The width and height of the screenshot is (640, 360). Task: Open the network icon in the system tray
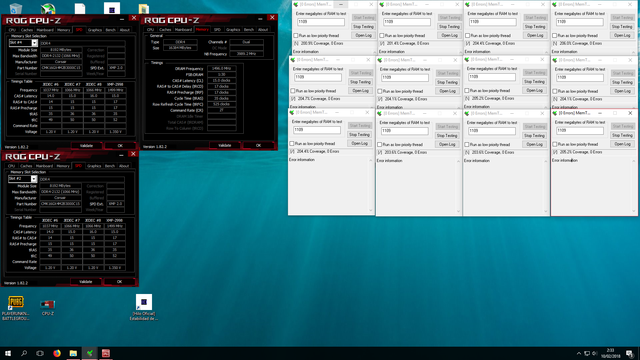587,353
